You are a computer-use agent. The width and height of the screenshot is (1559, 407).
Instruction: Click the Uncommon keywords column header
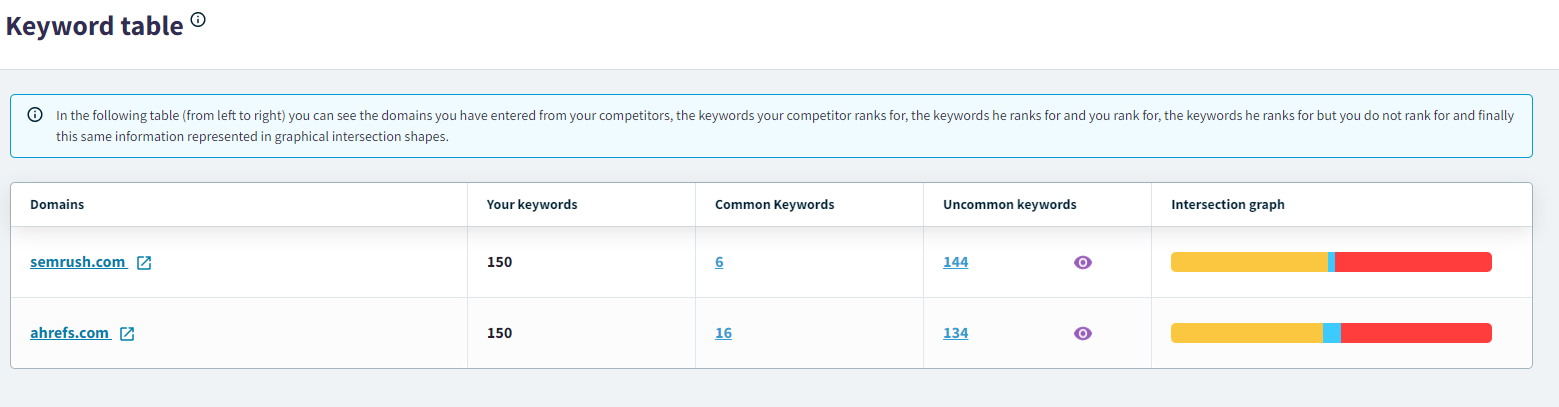coord(1009,205)
